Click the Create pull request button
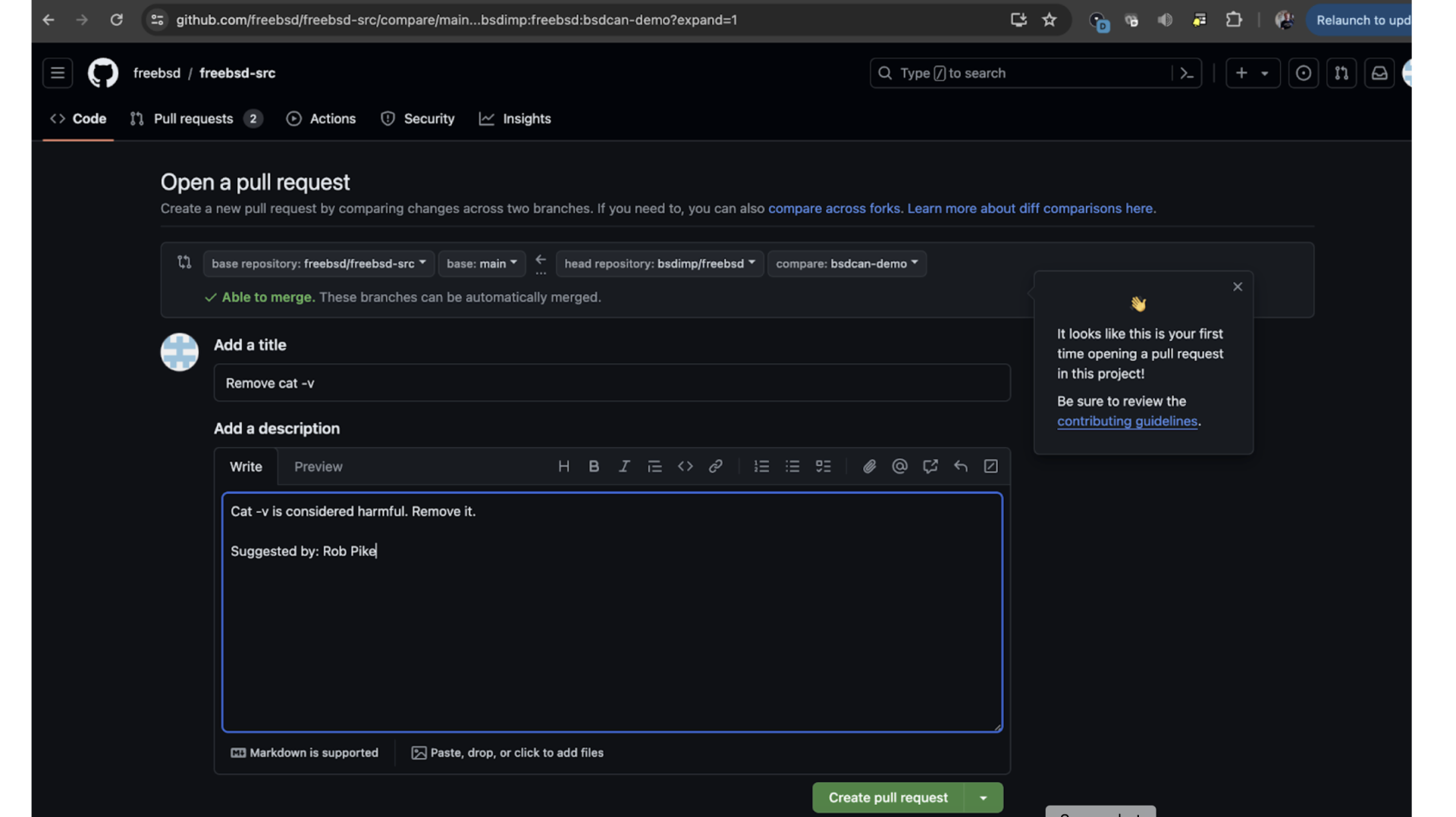The width and height of the screenshot is (1456, 817). 887,798
